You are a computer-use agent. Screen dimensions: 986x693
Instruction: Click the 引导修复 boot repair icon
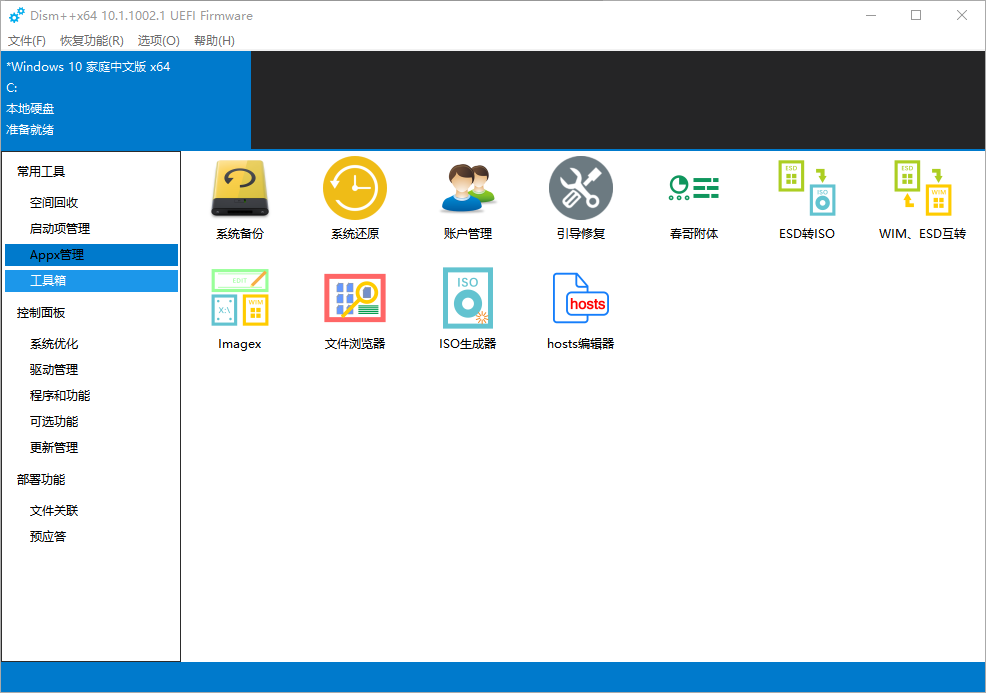tap(581, 190)
